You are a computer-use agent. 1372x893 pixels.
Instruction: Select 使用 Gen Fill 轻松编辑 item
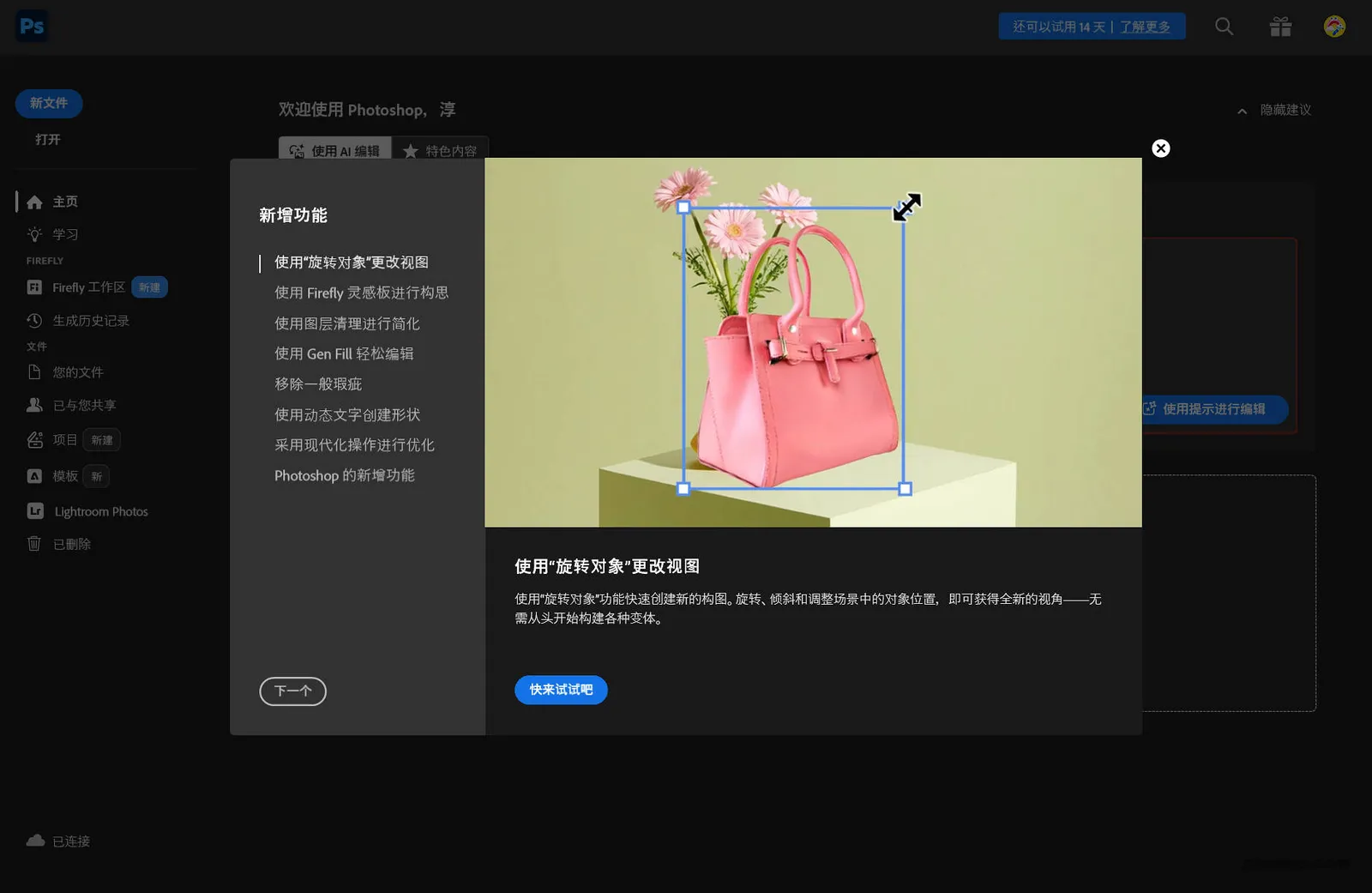pos(344,353)
